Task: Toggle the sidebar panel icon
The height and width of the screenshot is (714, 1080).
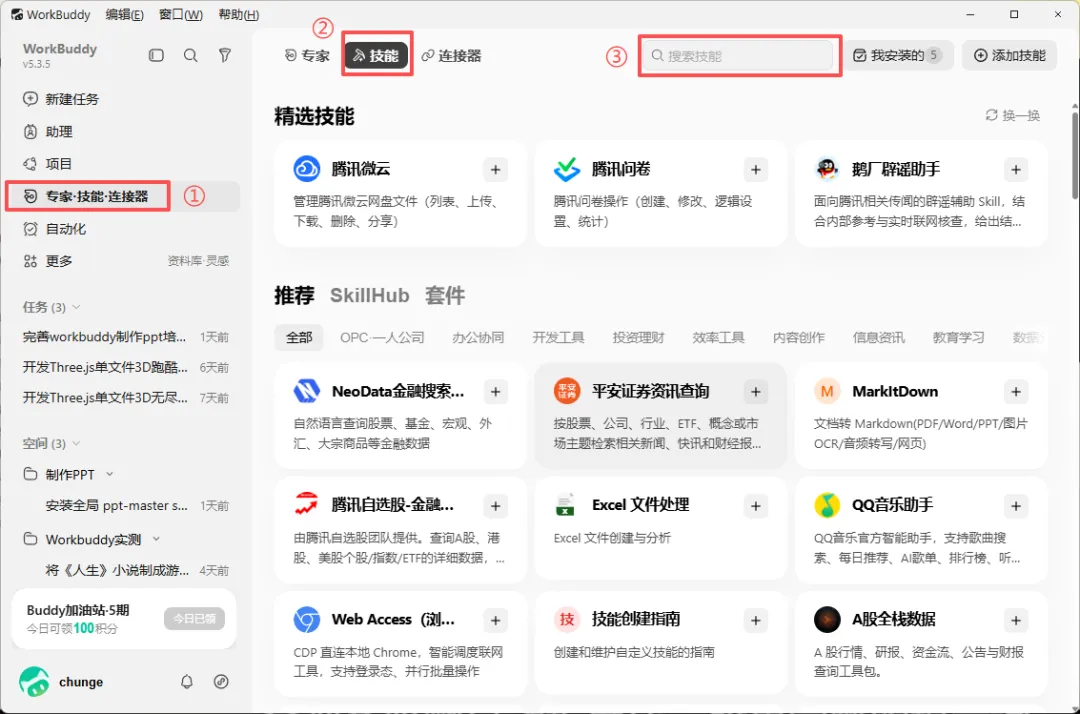Action: click(x=156, y=55)
